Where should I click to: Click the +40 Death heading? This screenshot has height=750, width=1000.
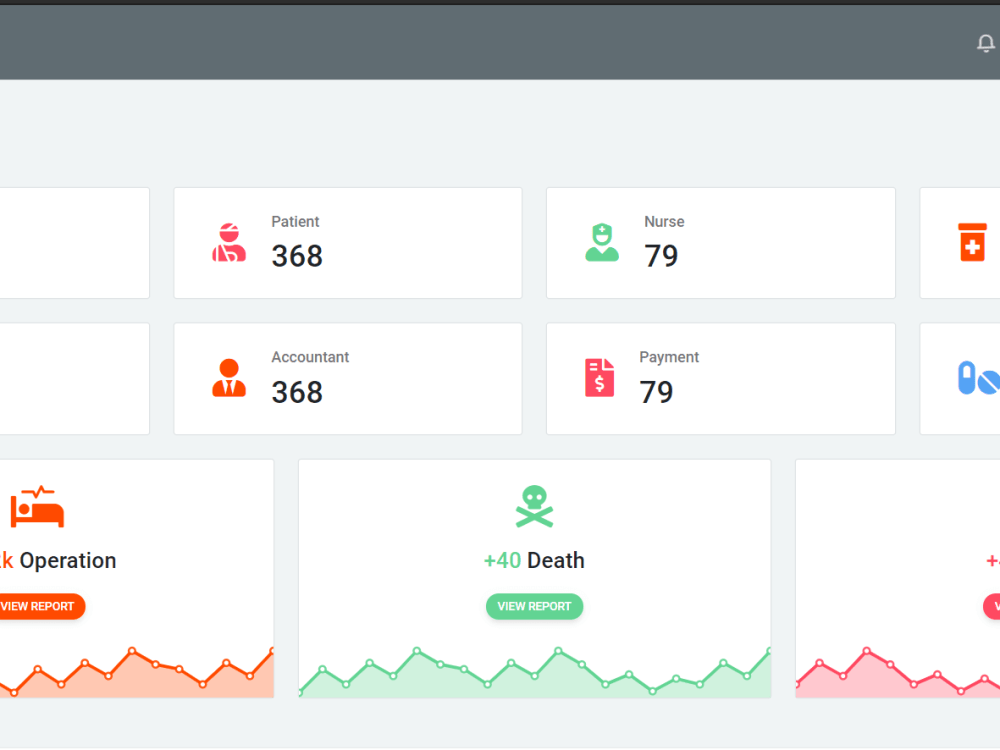[x=534, y=561]
